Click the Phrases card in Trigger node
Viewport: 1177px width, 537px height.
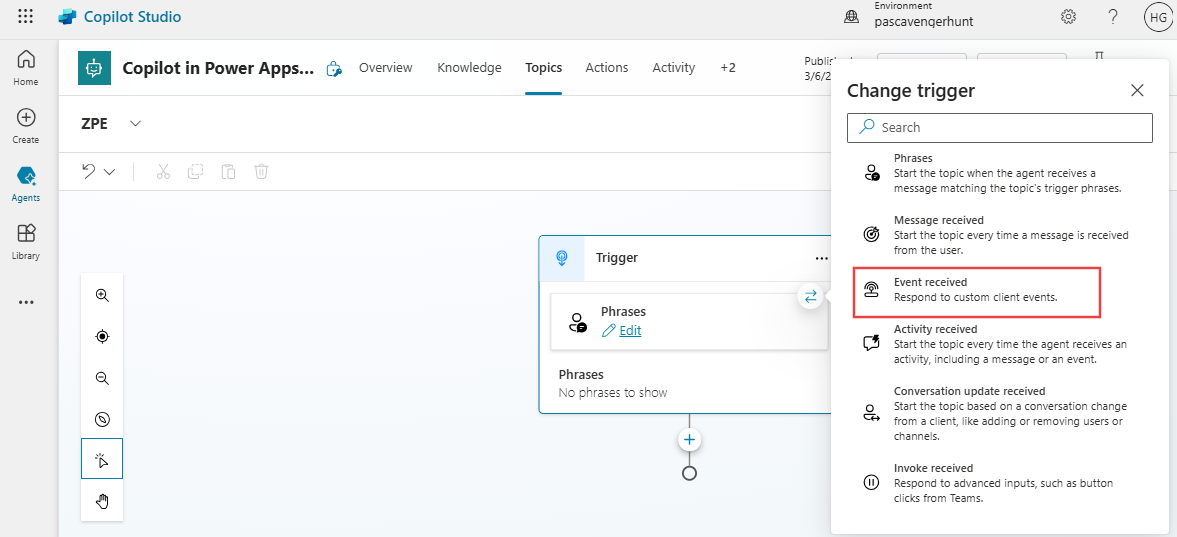click(689, 321)
